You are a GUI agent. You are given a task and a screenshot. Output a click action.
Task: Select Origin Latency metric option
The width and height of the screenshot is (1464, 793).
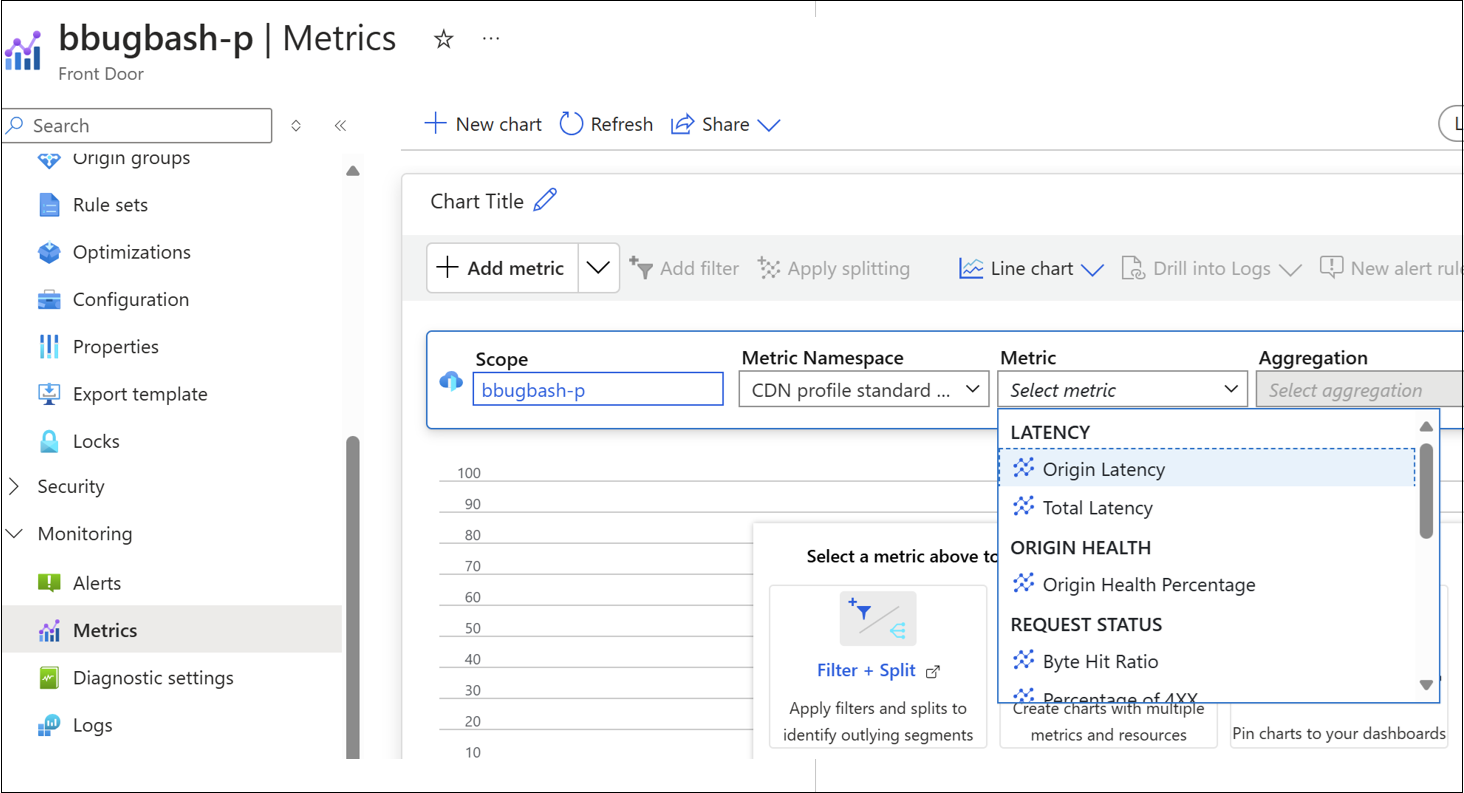pyautogui.click(x=1103, y=469)
